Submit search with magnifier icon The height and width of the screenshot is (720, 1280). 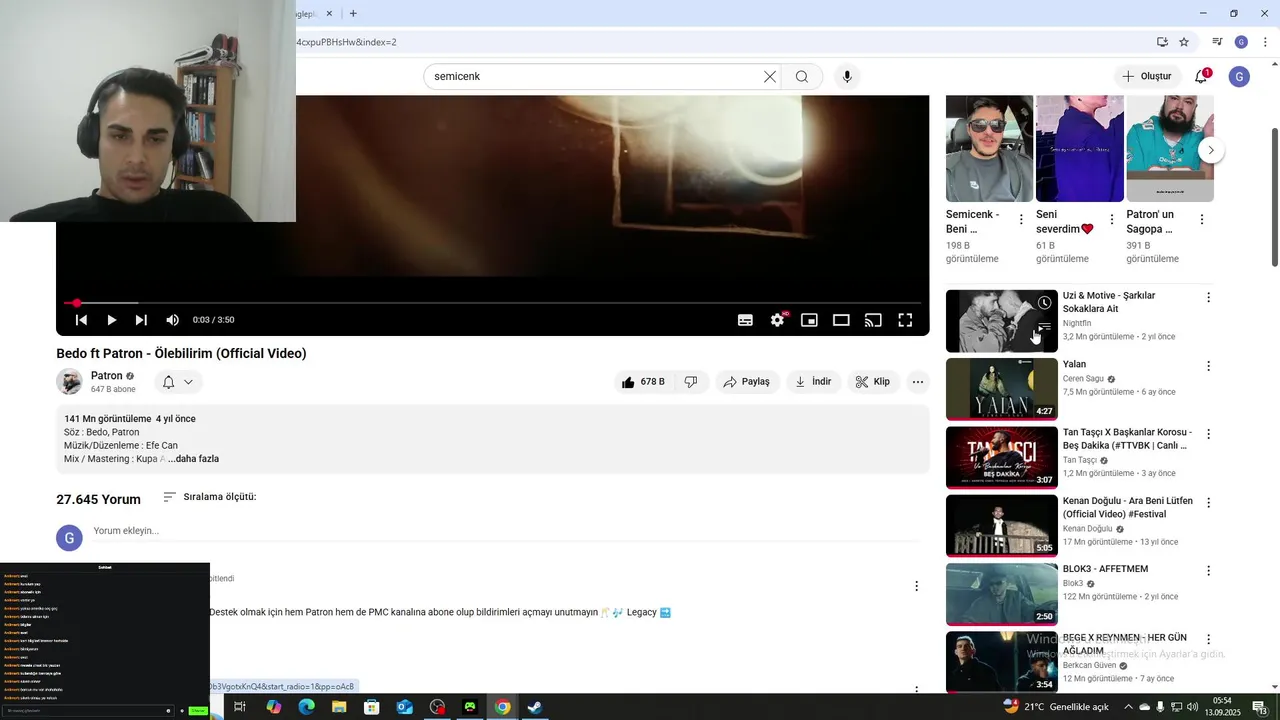click(802, 77)
